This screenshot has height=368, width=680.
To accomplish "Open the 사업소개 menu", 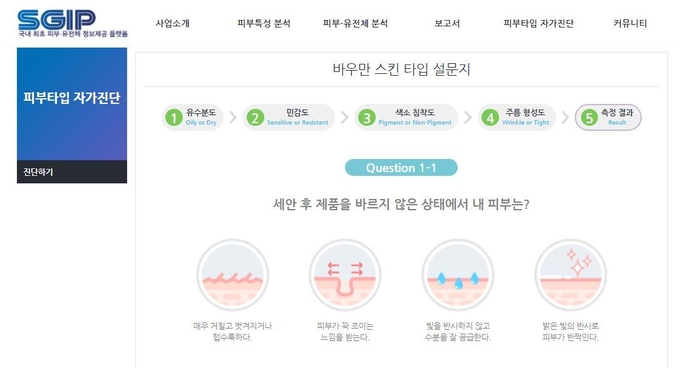I will point(173,23).
